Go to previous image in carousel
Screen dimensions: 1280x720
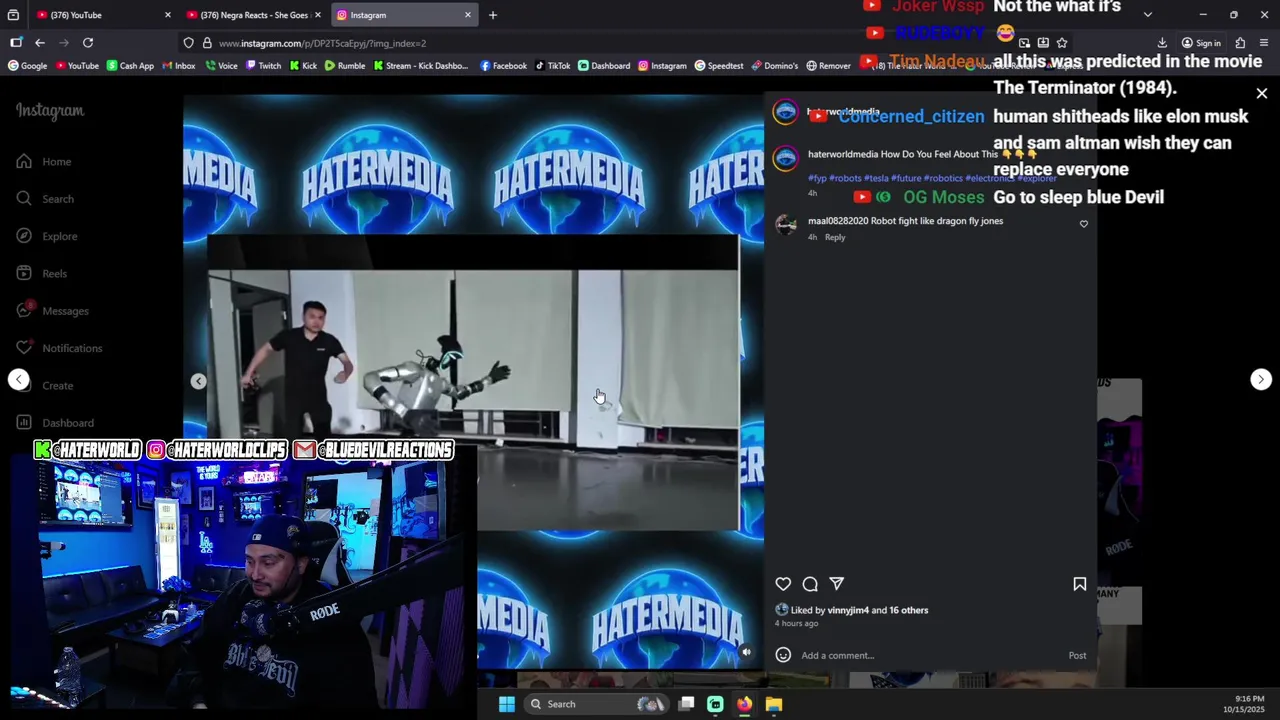198,381
